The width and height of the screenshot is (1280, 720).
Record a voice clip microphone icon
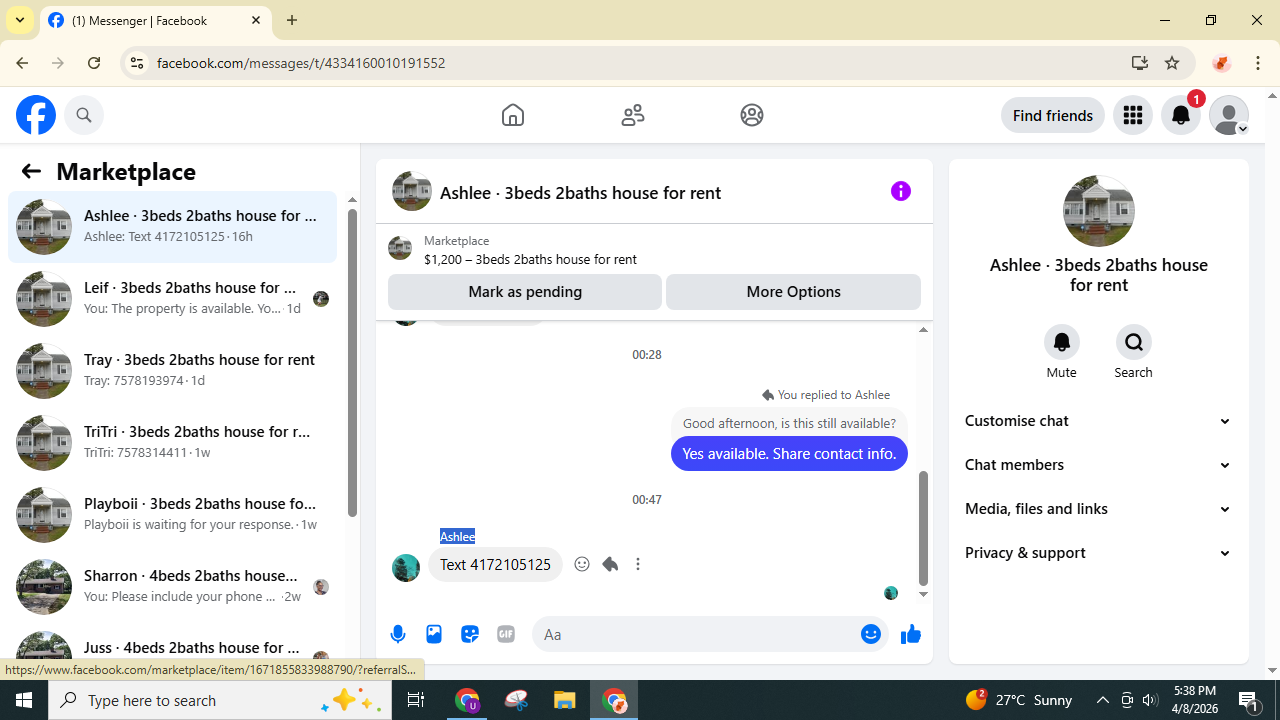398,634
